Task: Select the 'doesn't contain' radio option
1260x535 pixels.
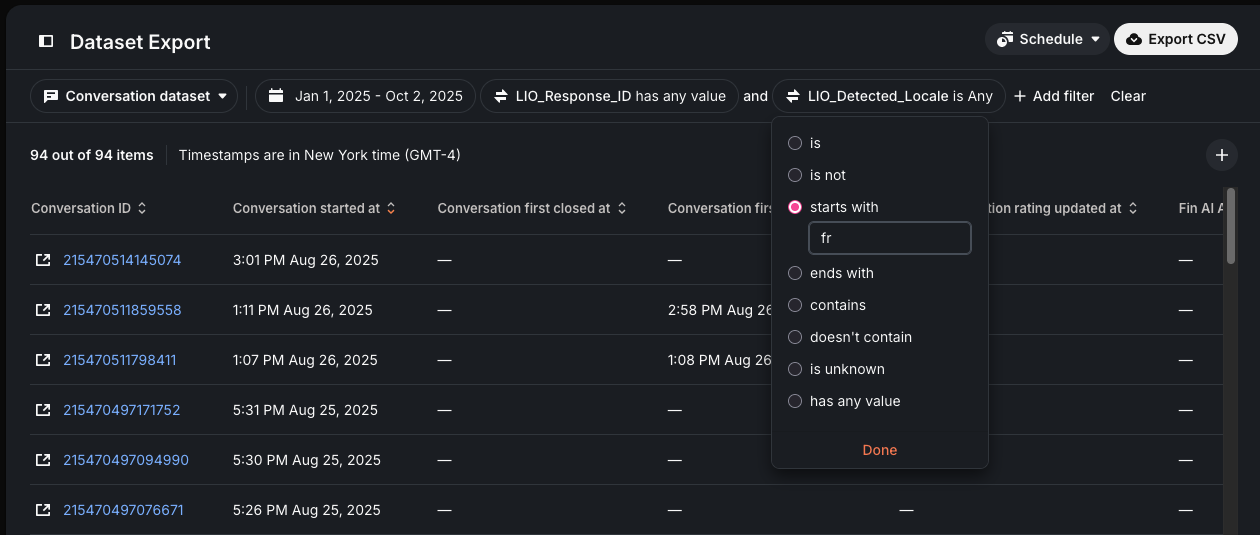Action: [x=795, y=337]
